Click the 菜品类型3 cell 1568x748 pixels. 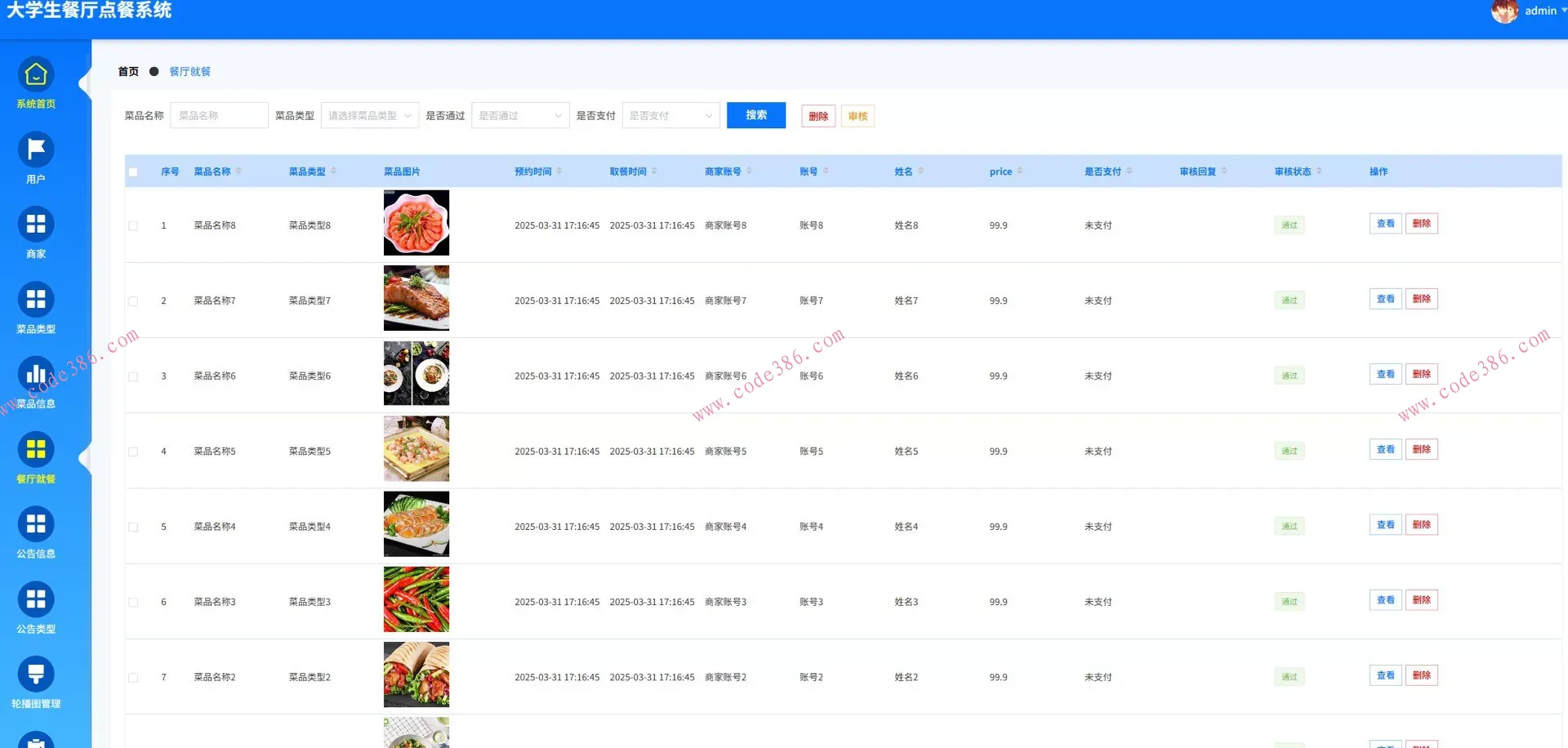pos(310,602)
